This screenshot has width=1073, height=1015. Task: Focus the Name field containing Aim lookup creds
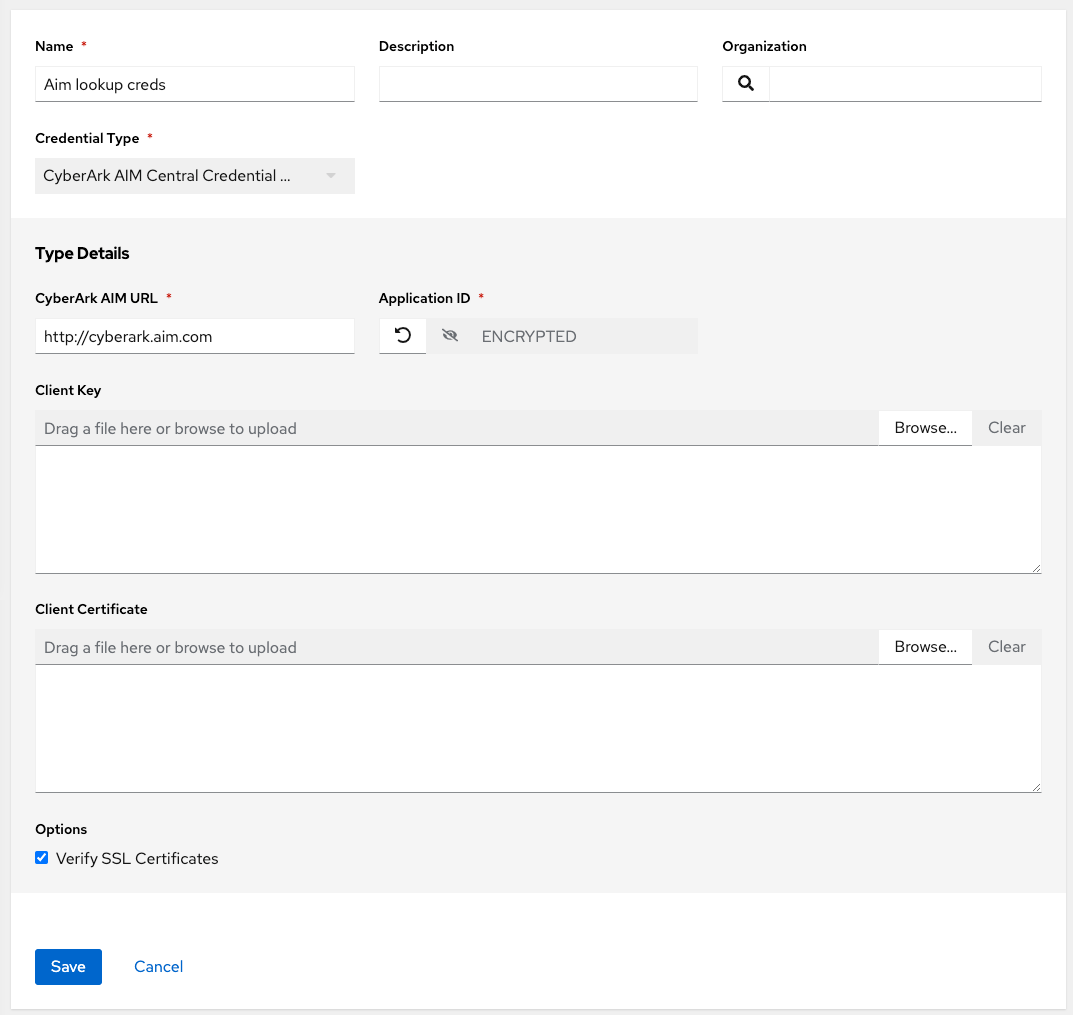coord(194,85)
